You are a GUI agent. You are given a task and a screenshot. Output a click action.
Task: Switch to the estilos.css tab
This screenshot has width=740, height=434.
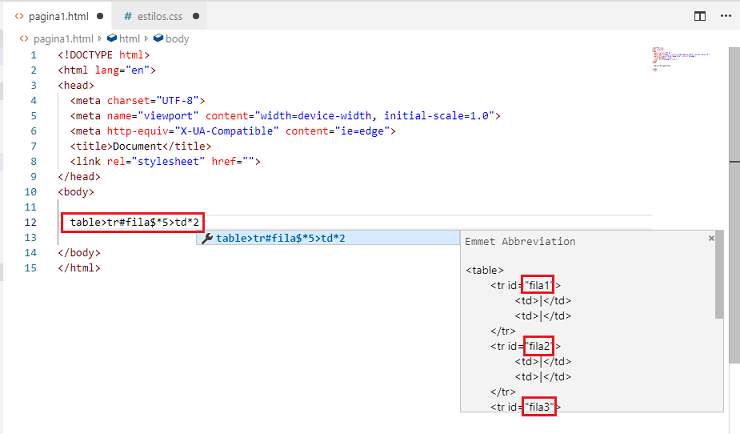coord(160,16)
